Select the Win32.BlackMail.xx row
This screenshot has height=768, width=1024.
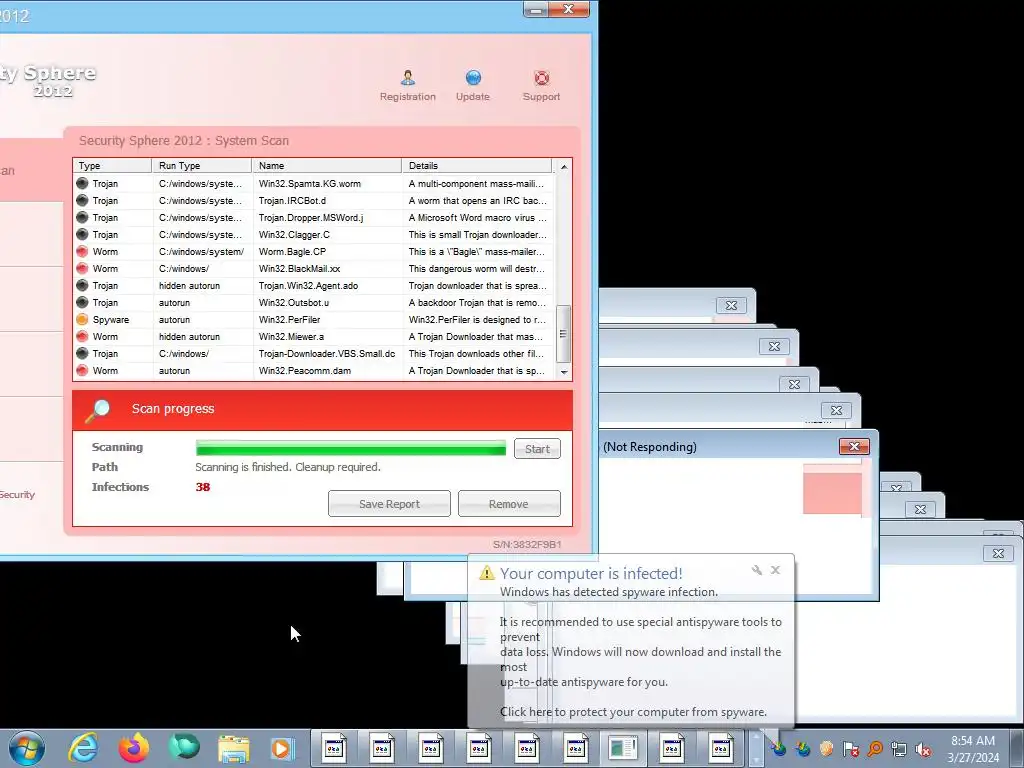click(313, 268)
